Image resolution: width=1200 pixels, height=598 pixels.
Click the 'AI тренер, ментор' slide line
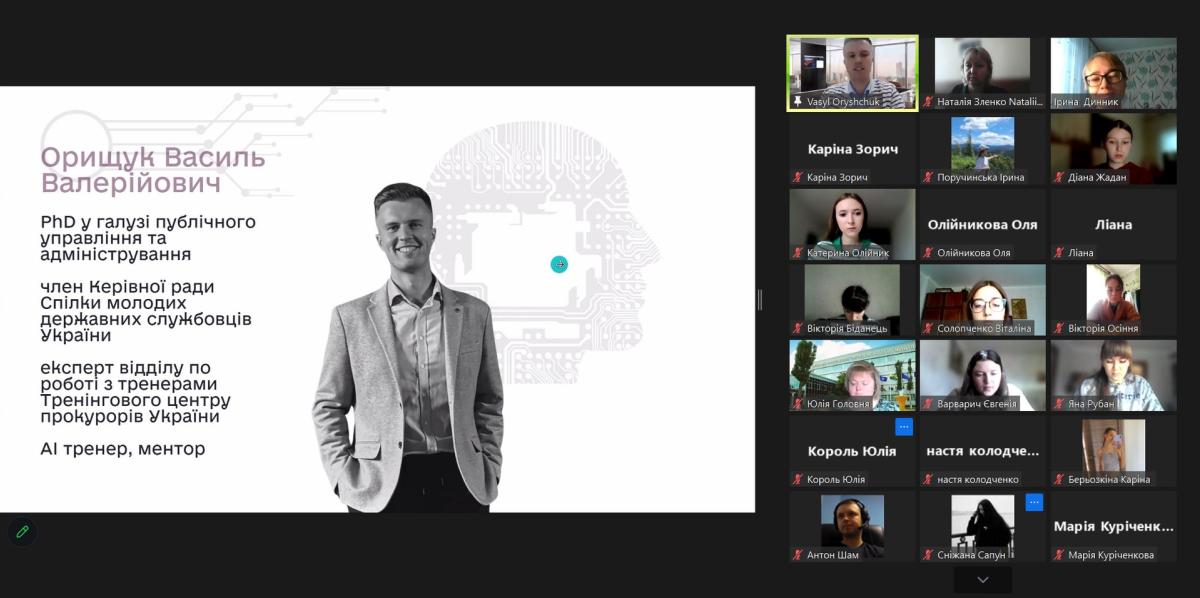(123, 449)
